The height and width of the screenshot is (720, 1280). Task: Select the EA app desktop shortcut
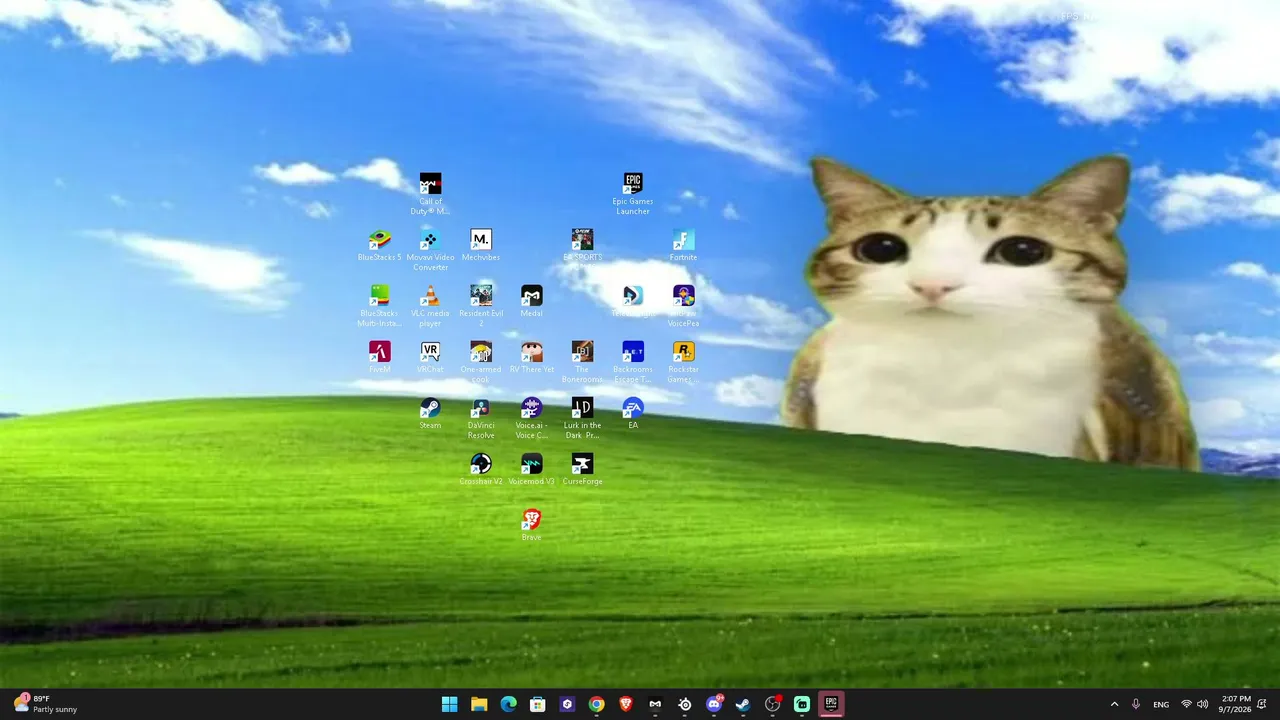coord(633,414)
